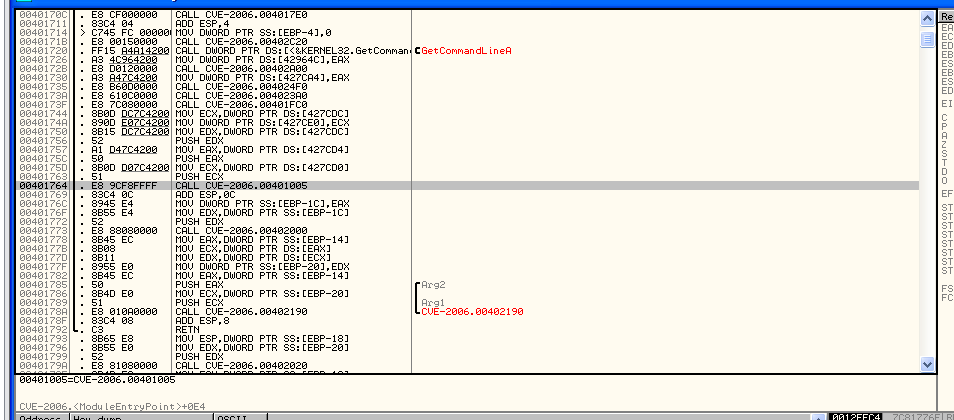Select MOV ECX,DWORD PTR SS:[EBP-20] instruction
This screenshot has height=420, width=954.
tap(262, 293)
